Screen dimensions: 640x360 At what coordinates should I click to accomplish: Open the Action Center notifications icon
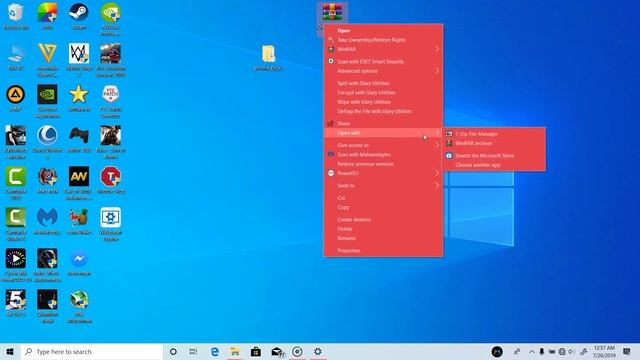click(627, 351)
